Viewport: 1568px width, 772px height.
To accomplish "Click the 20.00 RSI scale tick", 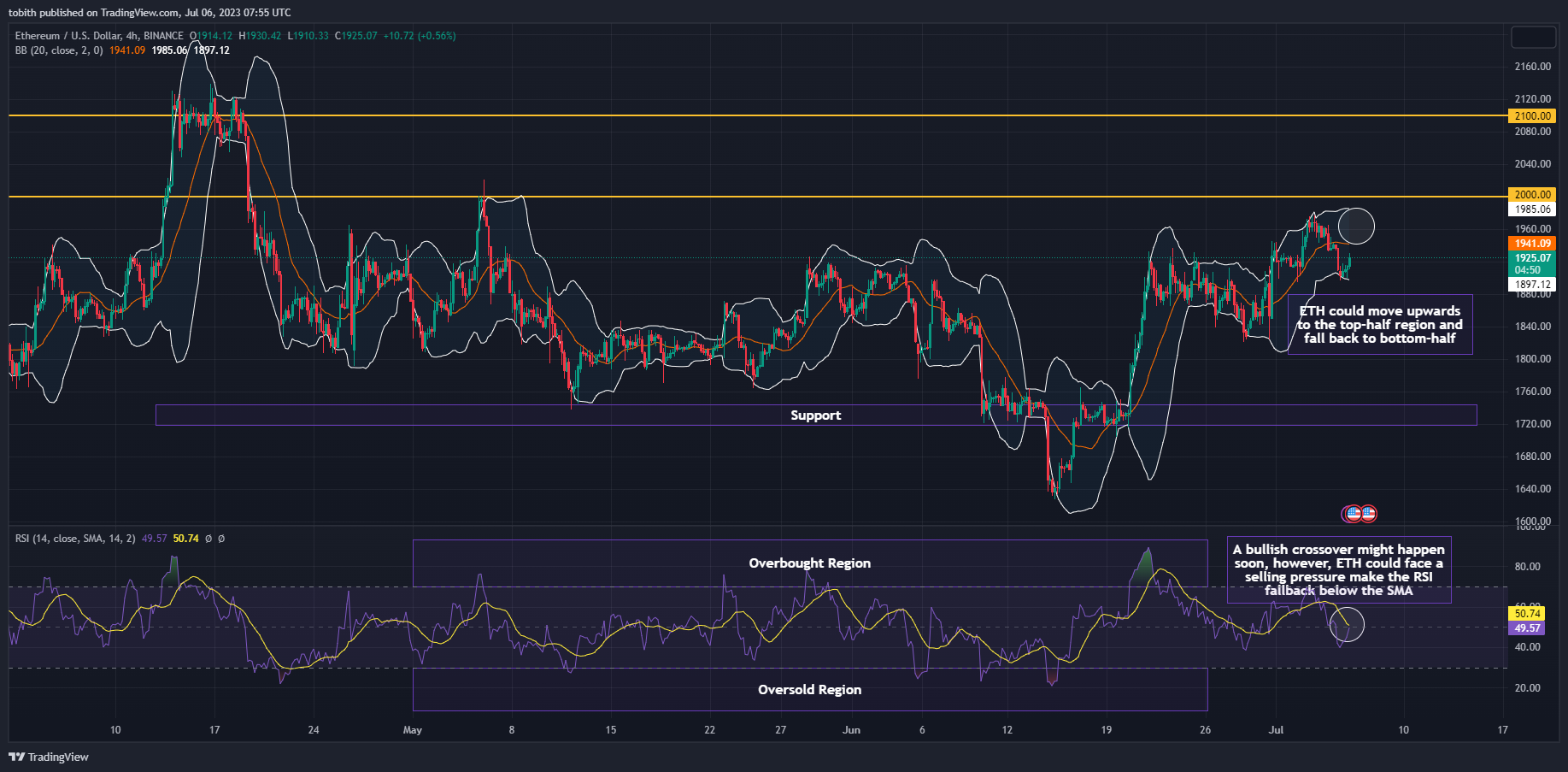I will 1527,688.
